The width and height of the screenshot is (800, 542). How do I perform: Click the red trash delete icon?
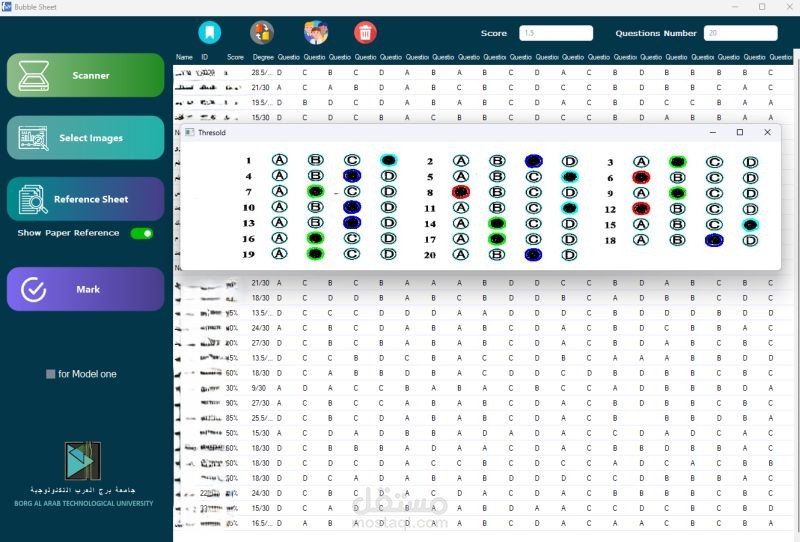coord(365,33)
